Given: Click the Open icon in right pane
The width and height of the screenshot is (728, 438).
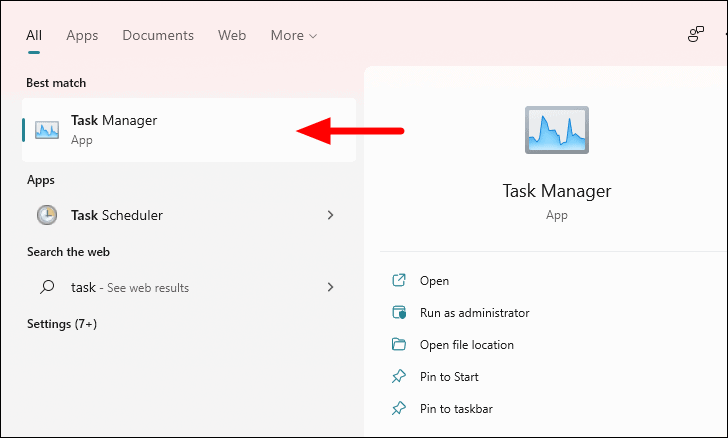Looking at the screenshot, I should (399, 281).
